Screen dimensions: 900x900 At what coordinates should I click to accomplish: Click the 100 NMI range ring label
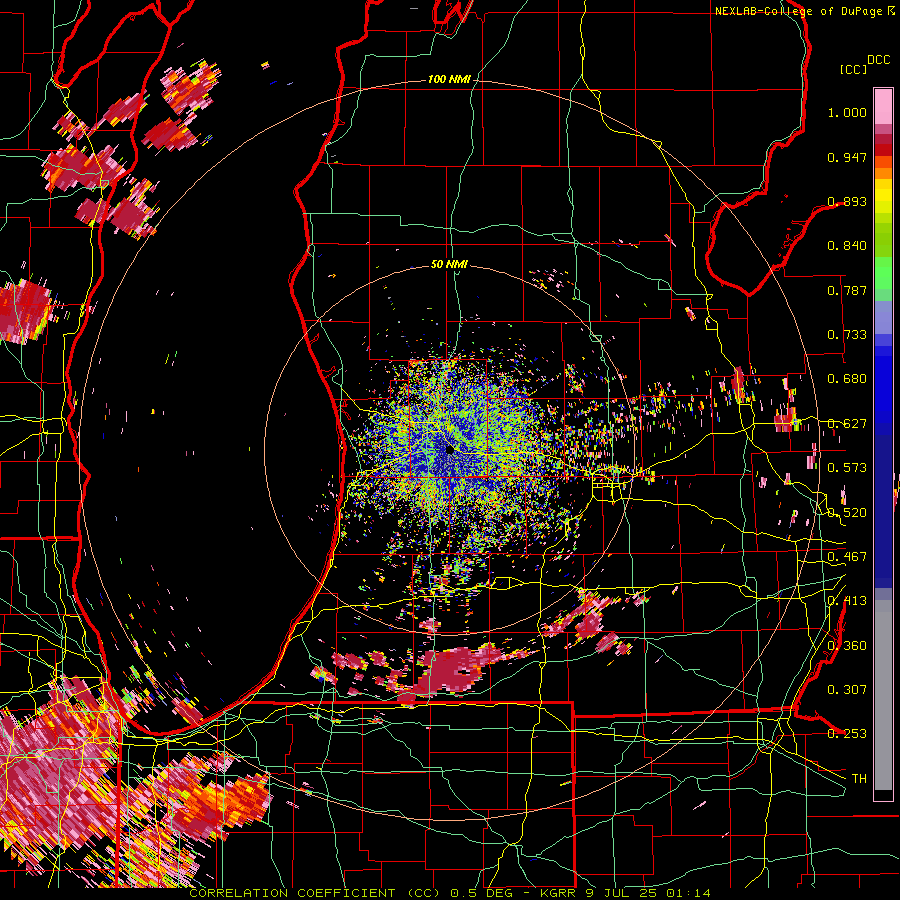point(449,79)
